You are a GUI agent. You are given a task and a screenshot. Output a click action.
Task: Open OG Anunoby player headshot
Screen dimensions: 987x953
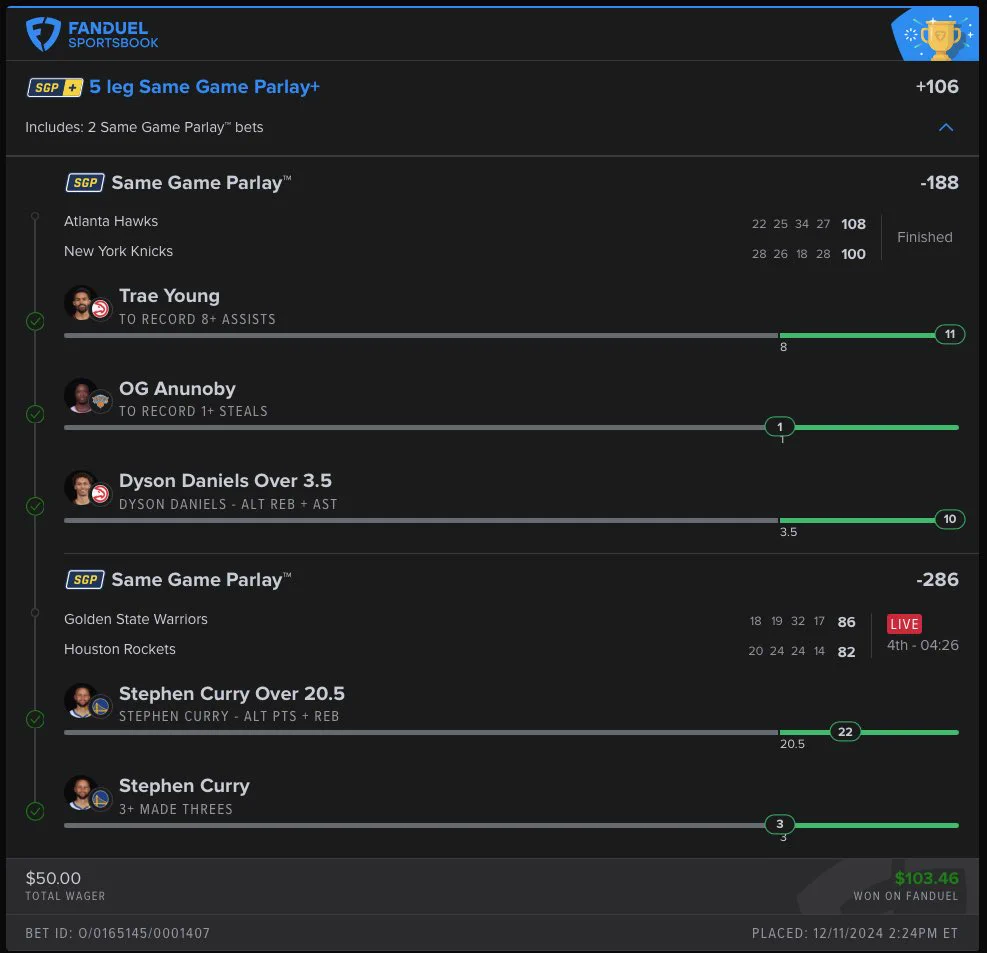click(81, 395)
